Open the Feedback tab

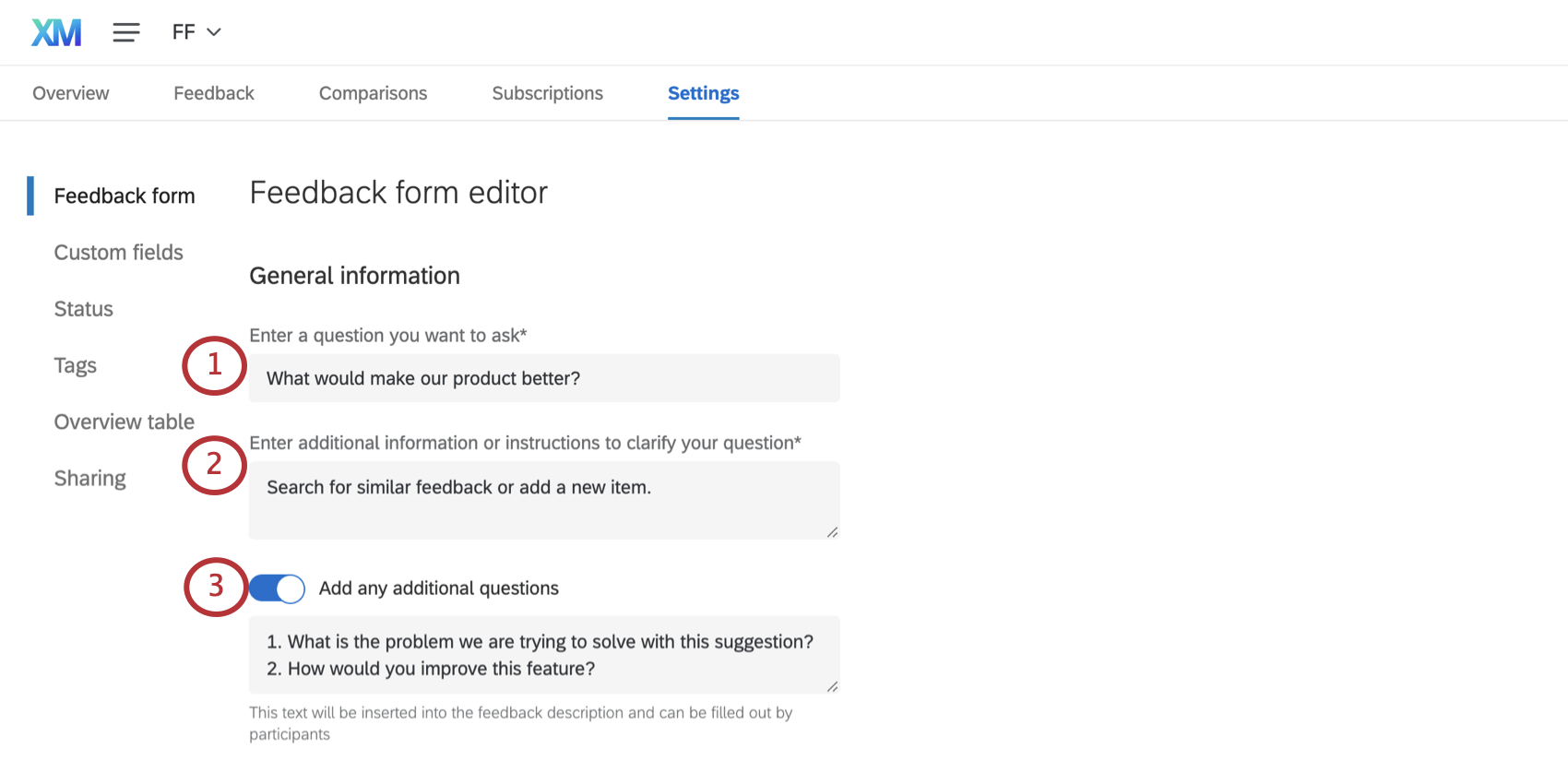point(213,93)
